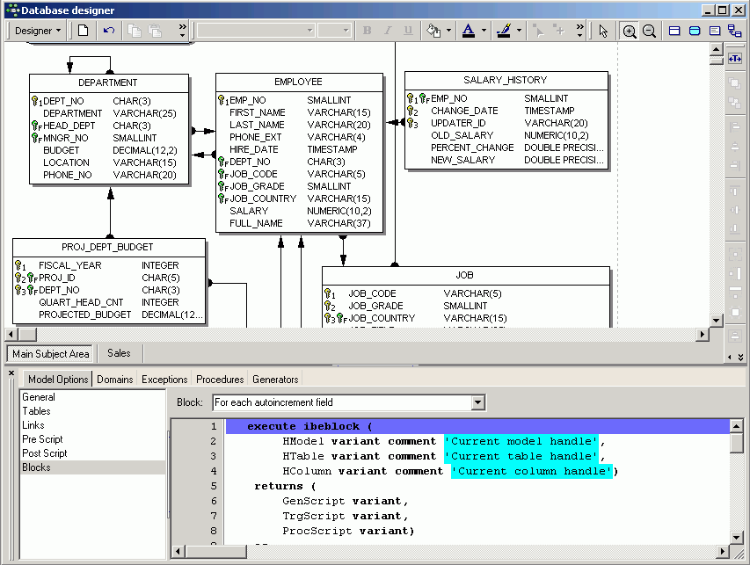Click the fill bucket icon
The width and height of the screenshot is (751, 565).
[x=433, y=31]
